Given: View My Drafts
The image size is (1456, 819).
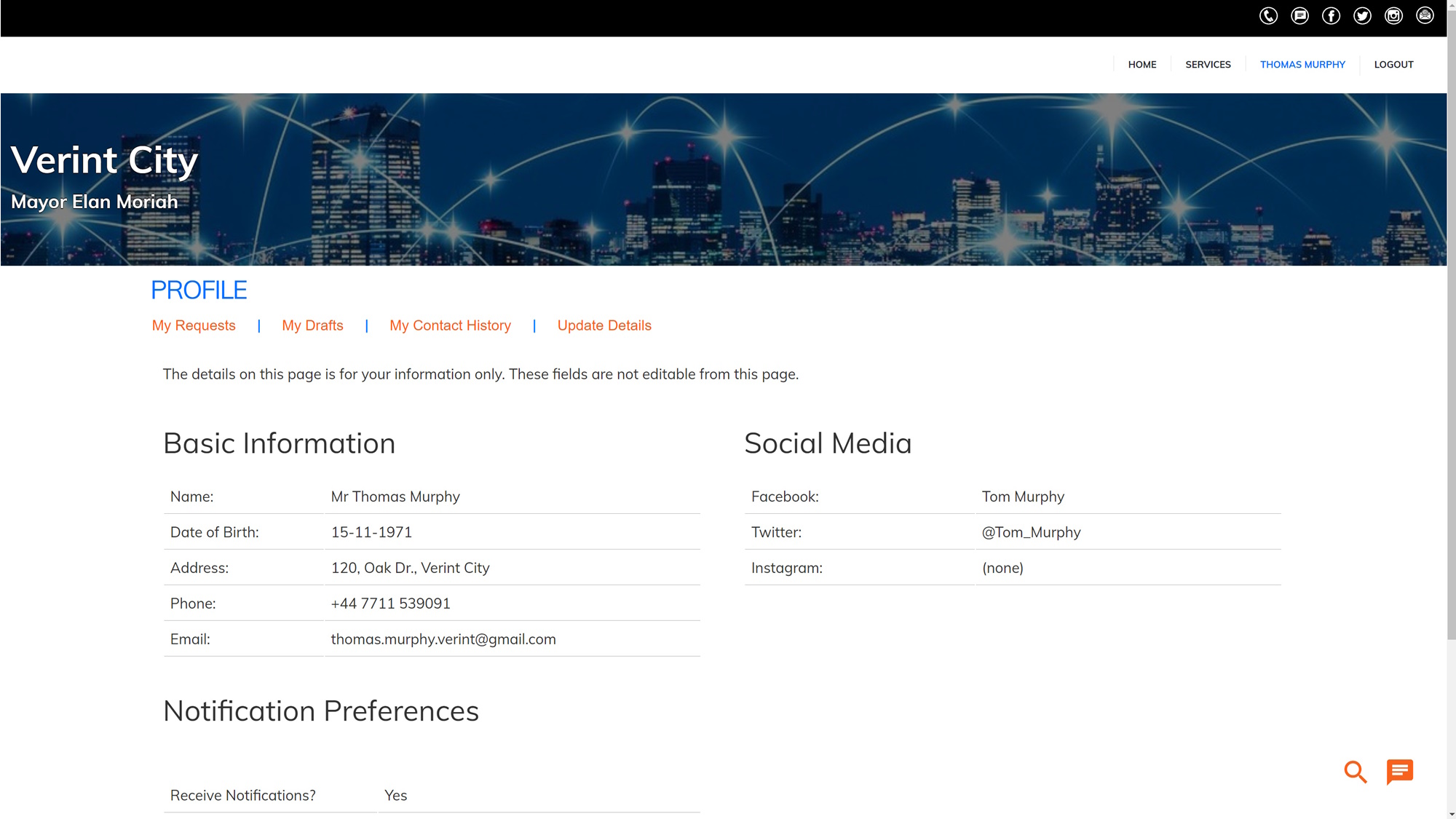Looking at the screenshot, I should coord(312,325).
